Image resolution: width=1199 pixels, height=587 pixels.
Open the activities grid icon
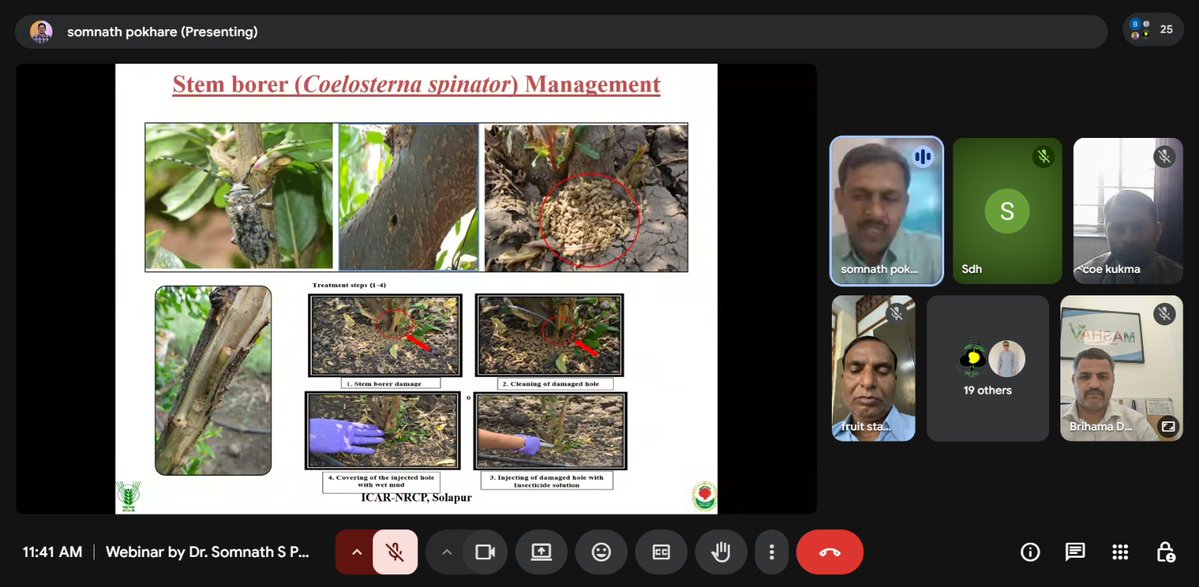[x=1120, y=552]
